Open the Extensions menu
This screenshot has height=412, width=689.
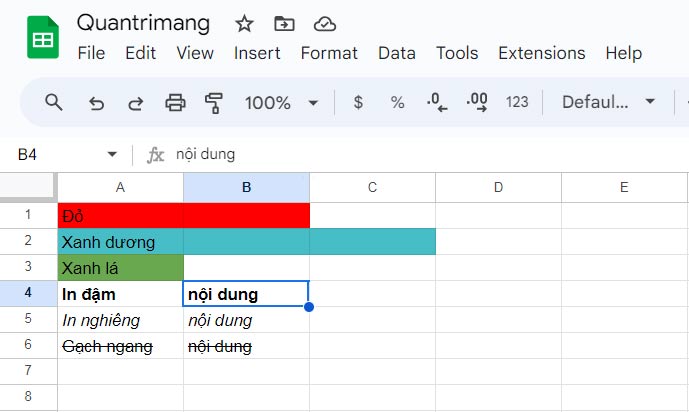[x=541, y=53]
